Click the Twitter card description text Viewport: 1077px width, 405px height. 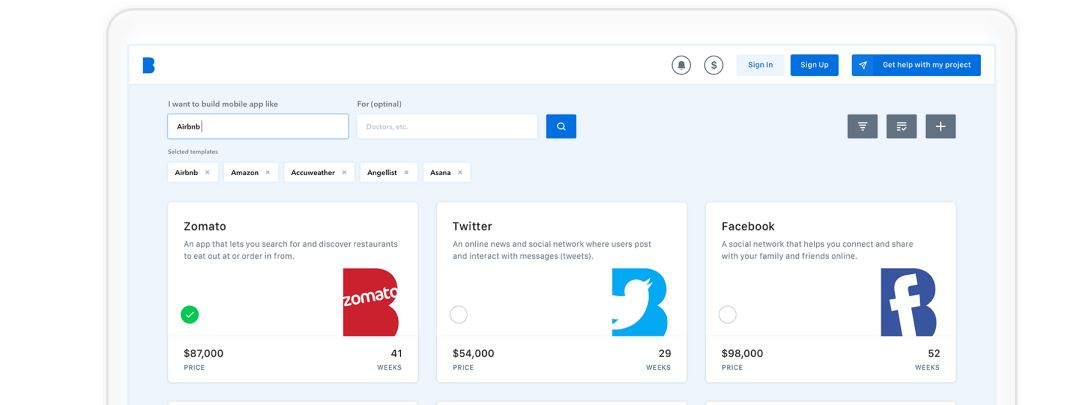(x=552, y=250)
